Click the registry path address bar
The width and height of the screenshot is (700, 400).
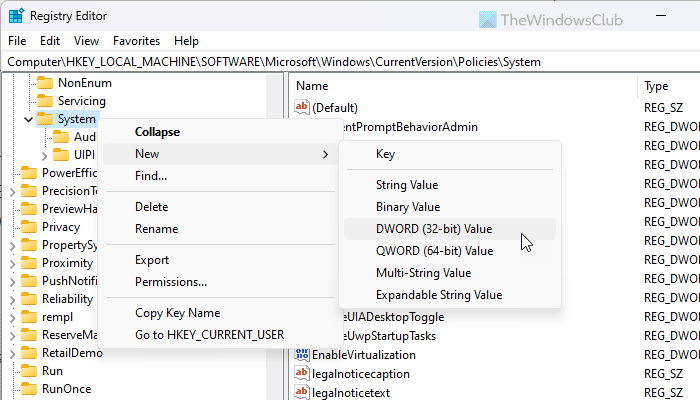click(350, 62)
